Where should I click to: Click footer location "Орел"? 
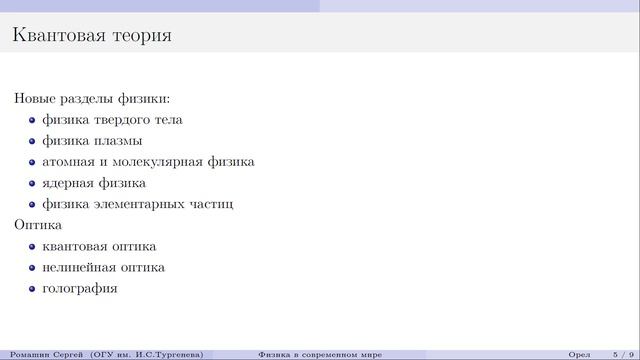pos(579,355)
